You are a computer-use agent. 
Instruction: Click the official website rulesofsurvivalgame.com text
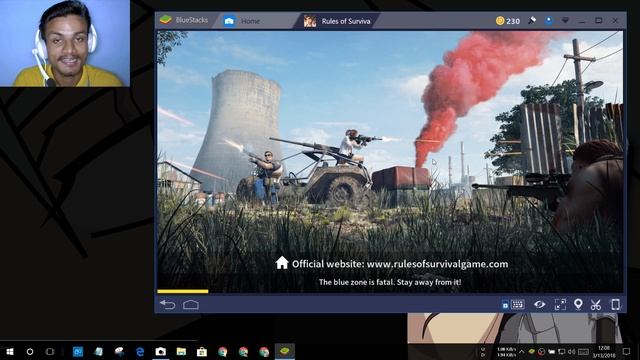[x=400, y=264]
